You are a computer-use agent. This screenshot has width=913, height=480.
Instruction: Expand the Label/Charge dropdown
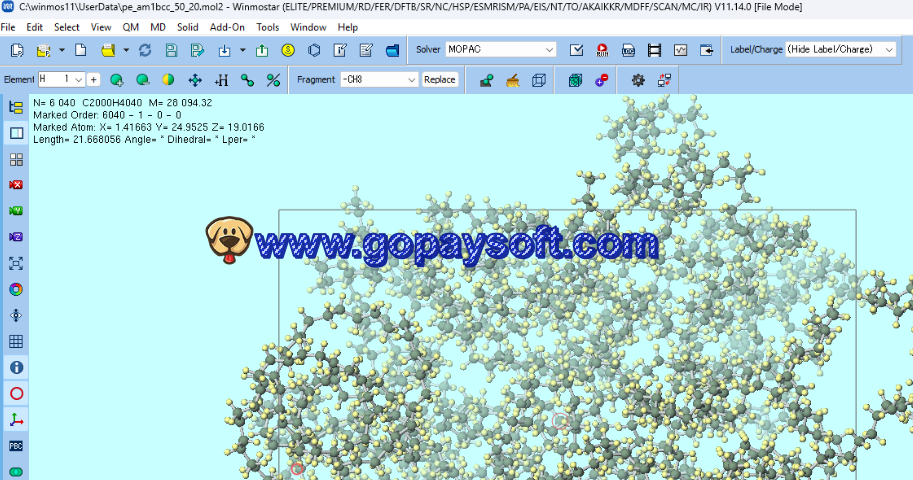(839, 49)
